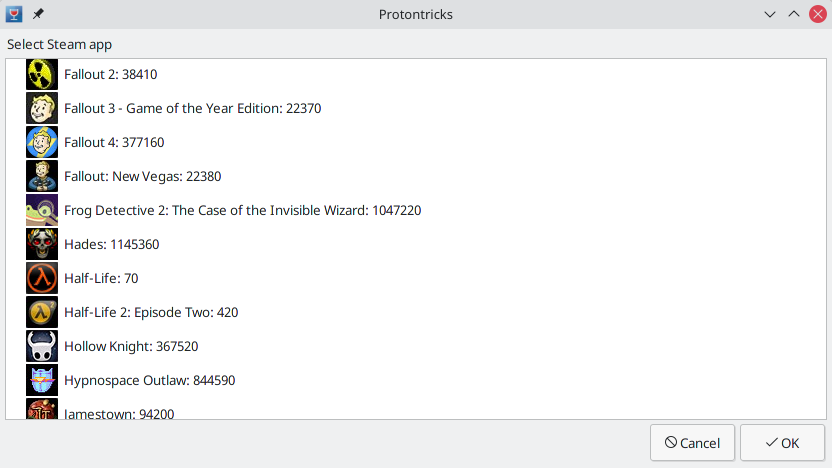Click the pin window icon in title bar

38,14
